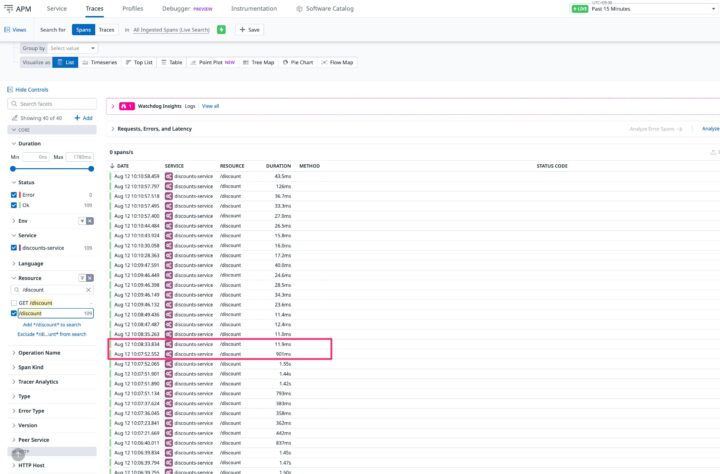Clear the Resource search field
Viewport: 720px width, 474px height.
[89, 290]
